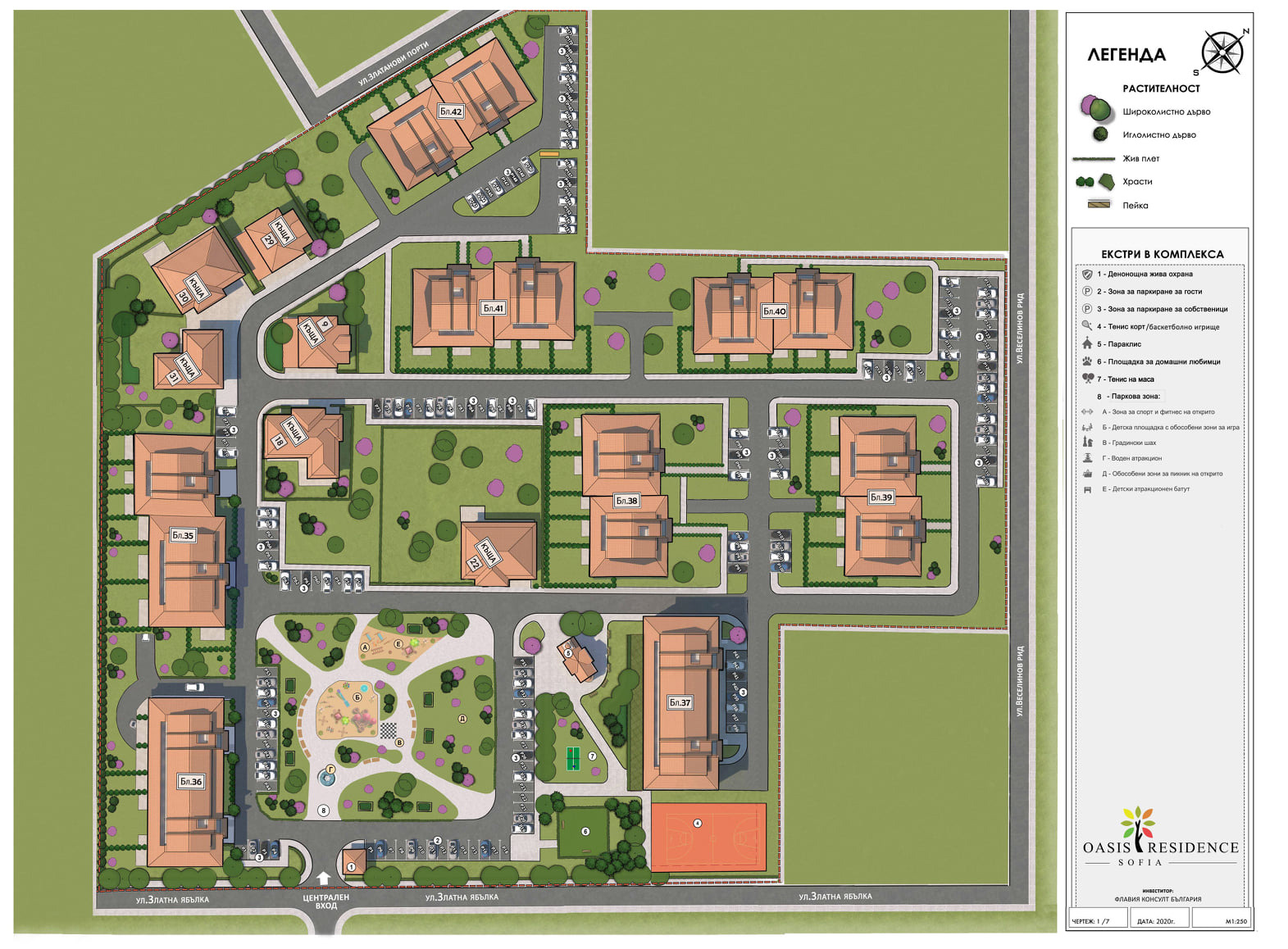Click the green table tennis table on map

pyautogui.click(x=573, y=758)
